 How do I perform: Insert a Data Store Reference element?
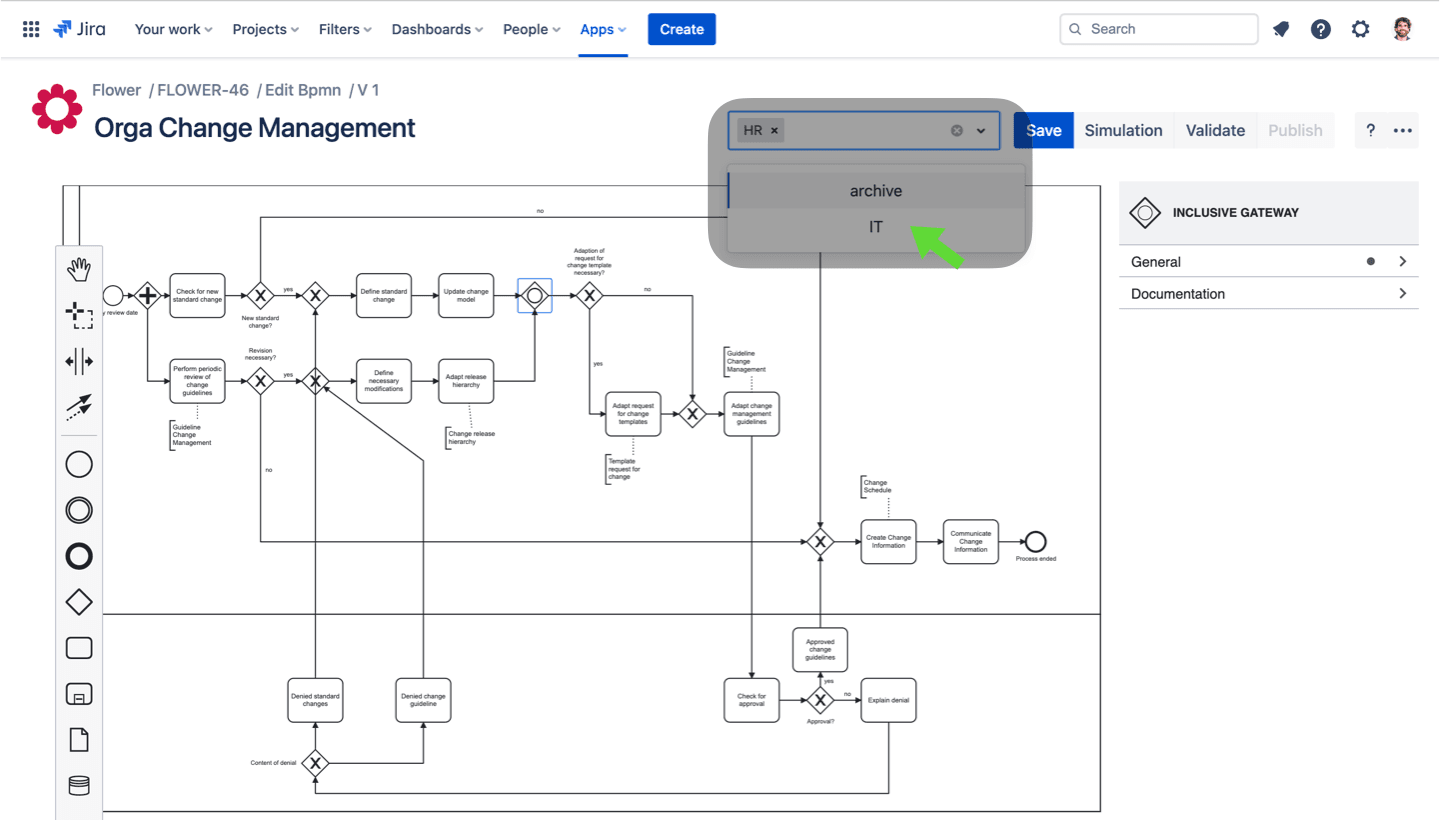(x=79, y=786)
